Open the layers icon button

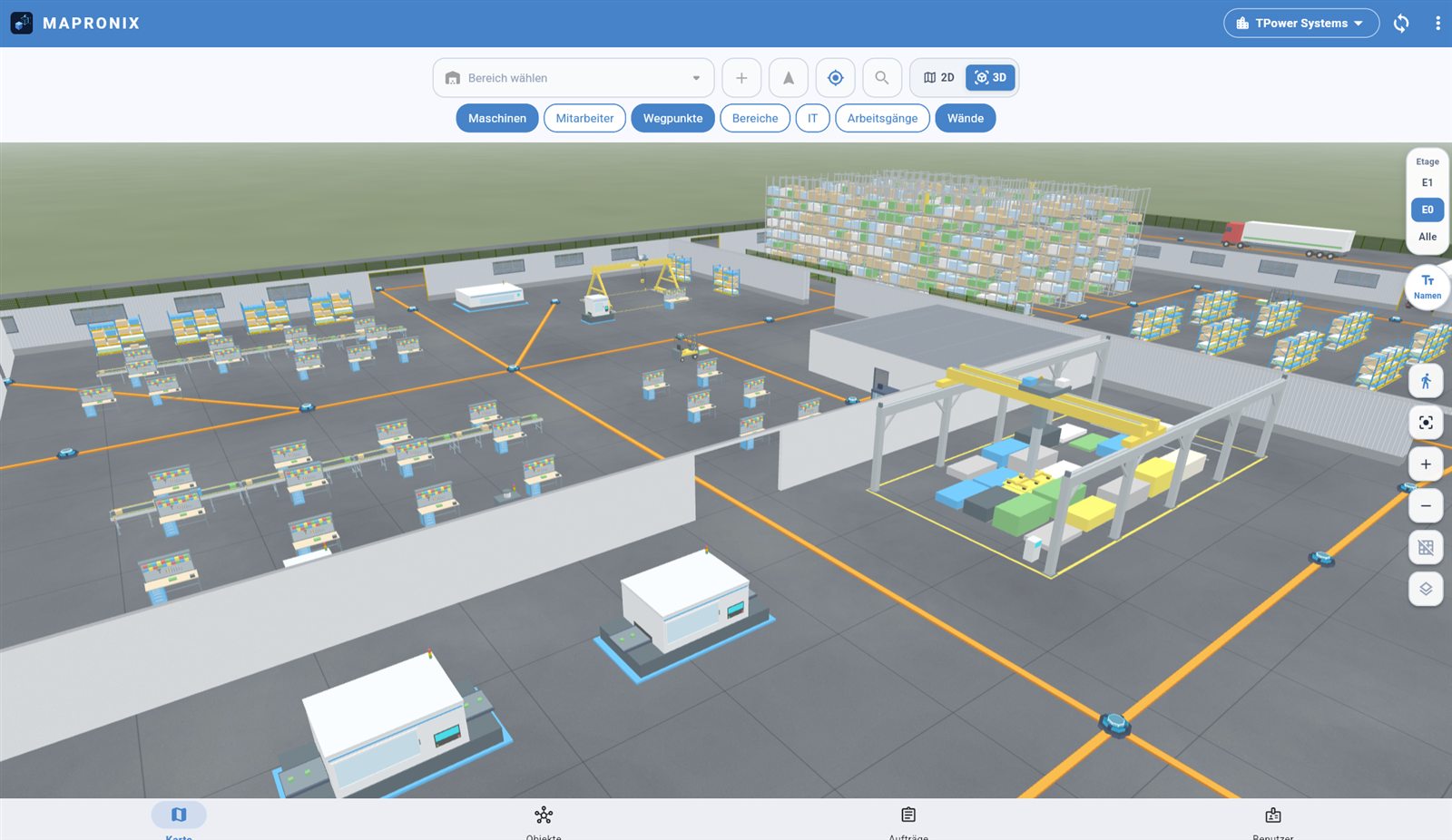(1426, 589)
